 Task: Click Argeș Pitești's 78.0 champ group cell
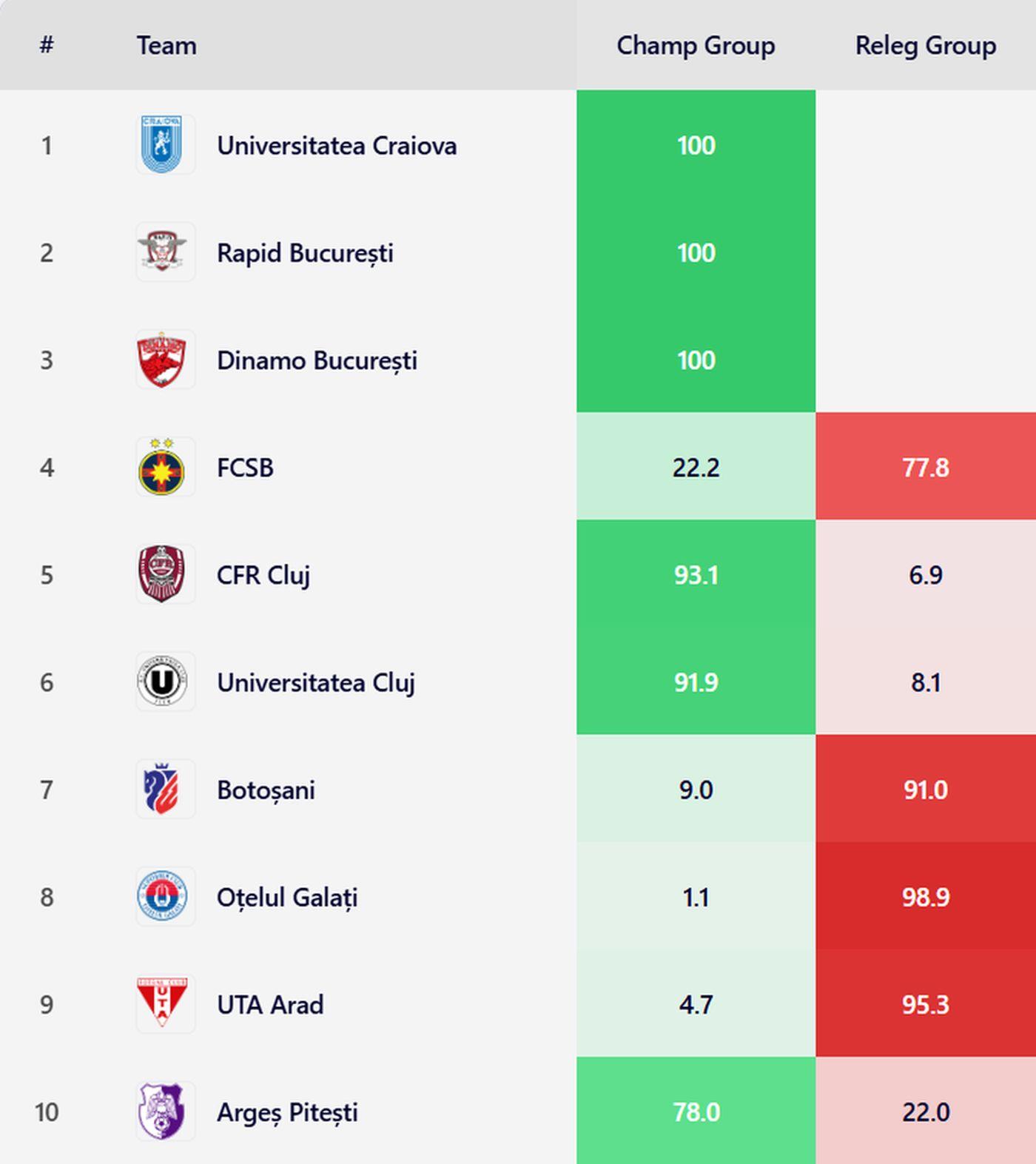(x=696, y=1111)
